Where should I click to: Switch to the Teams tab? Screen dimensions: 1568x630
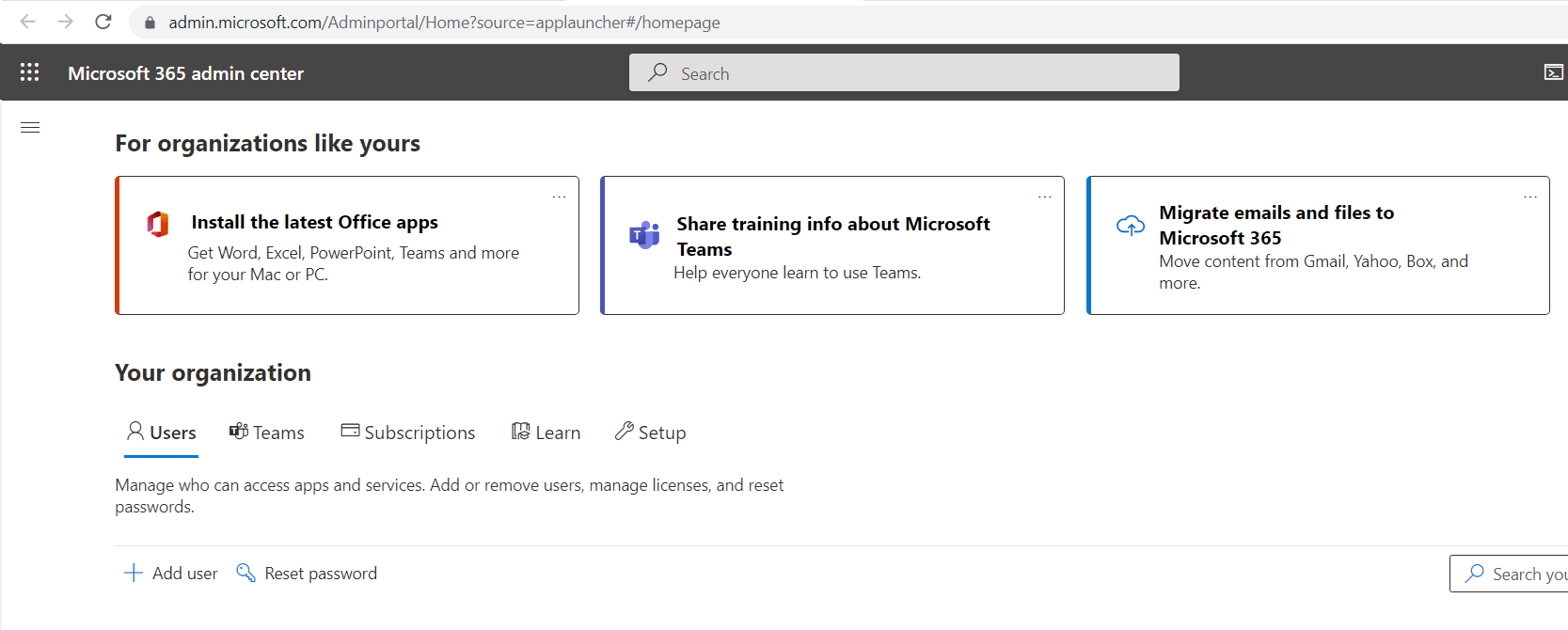coord(267,433)
